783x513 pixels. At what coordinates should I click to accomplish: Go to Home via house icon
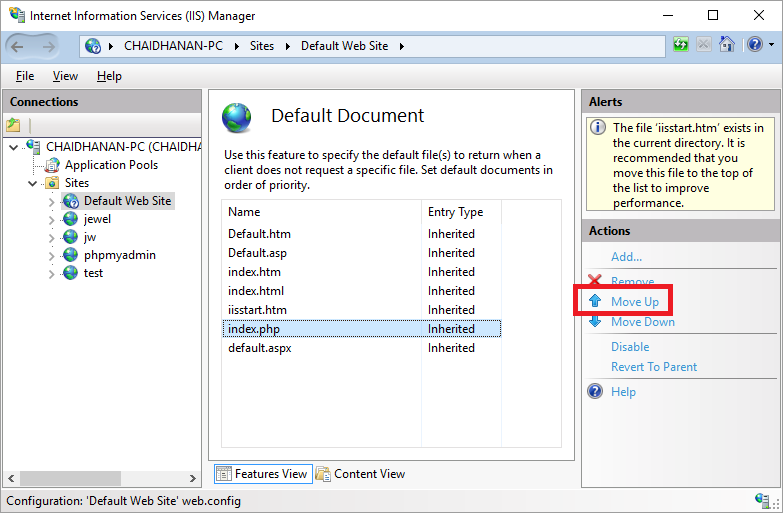pos(727,45)
